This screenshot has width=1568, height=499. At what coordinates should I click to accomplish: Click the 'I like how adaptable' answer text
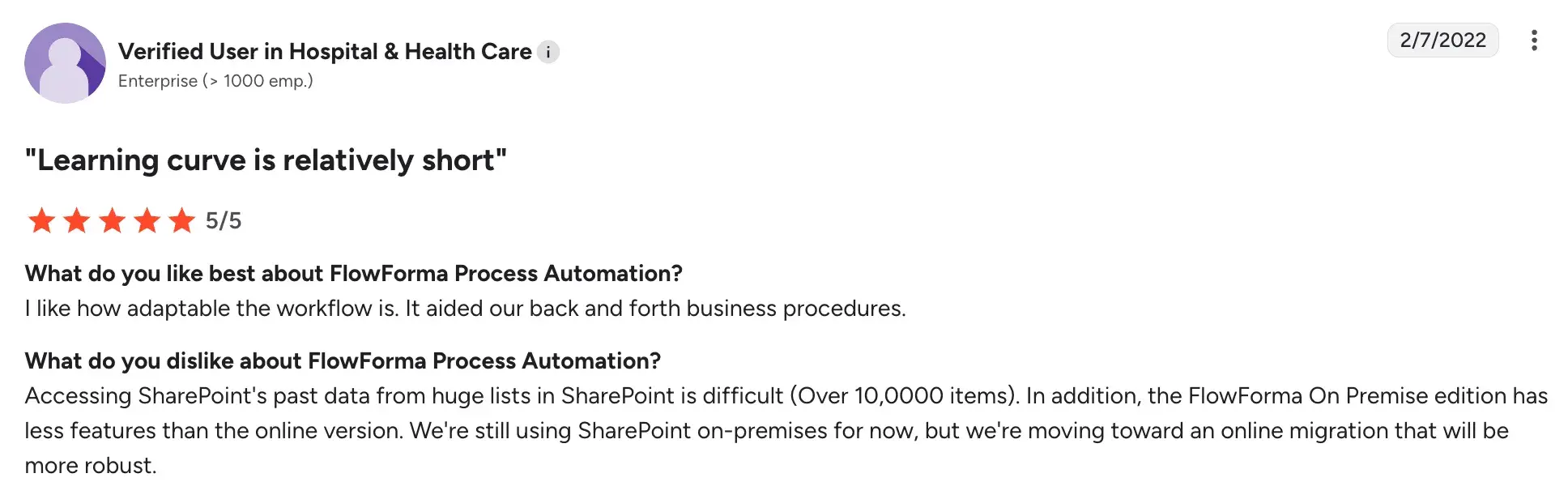[465, 309]
